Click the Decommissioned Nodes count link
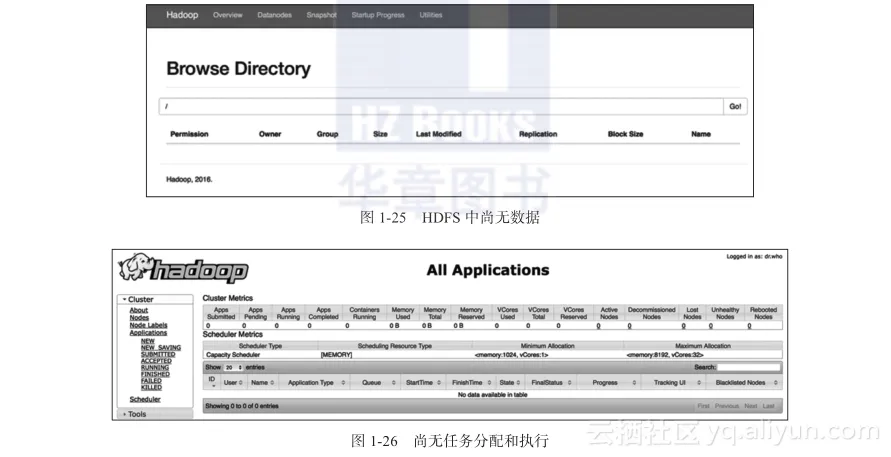 tap(630, 326)
